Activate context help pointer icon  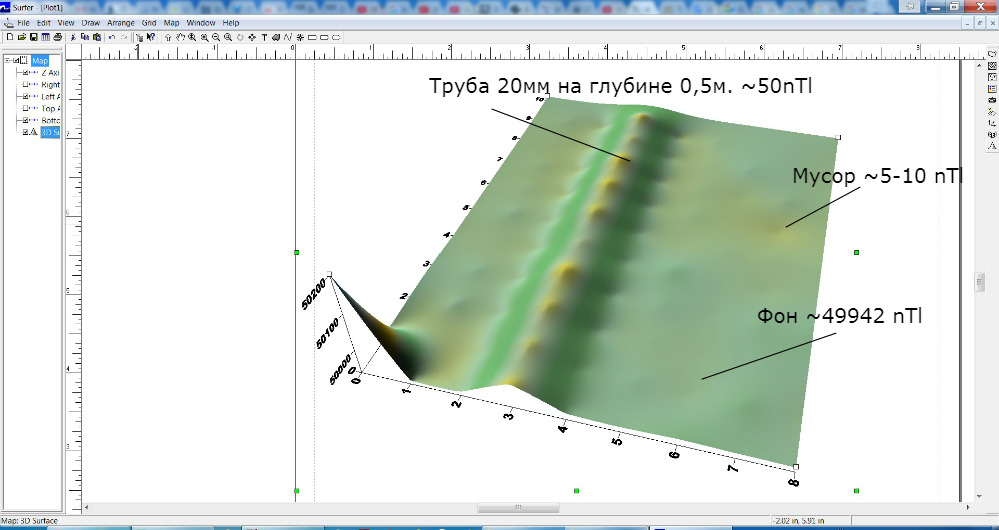click(151, 38)
